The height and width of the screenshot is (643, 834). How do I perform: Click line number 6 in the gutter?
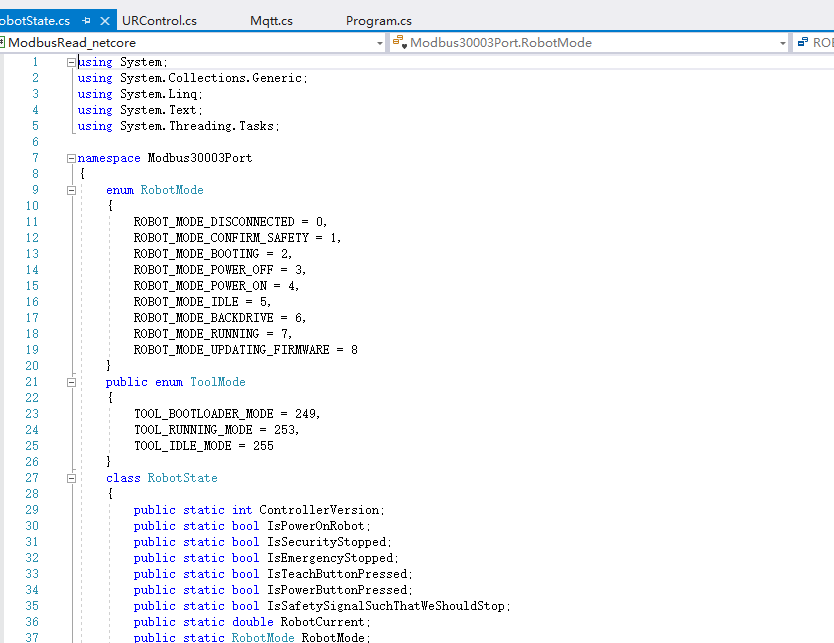point(35,142)
